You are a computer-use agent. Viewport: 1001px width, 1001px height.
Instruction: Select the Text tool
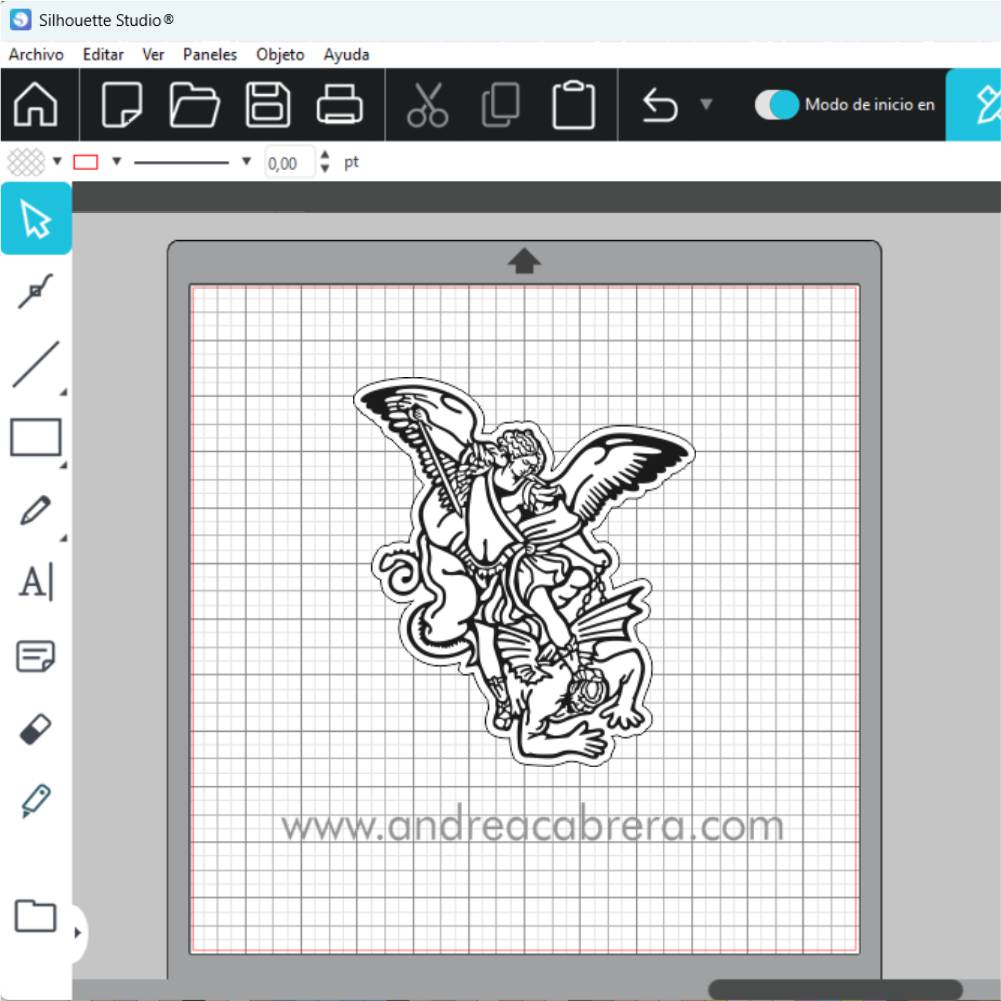click(x=35, y=581)
